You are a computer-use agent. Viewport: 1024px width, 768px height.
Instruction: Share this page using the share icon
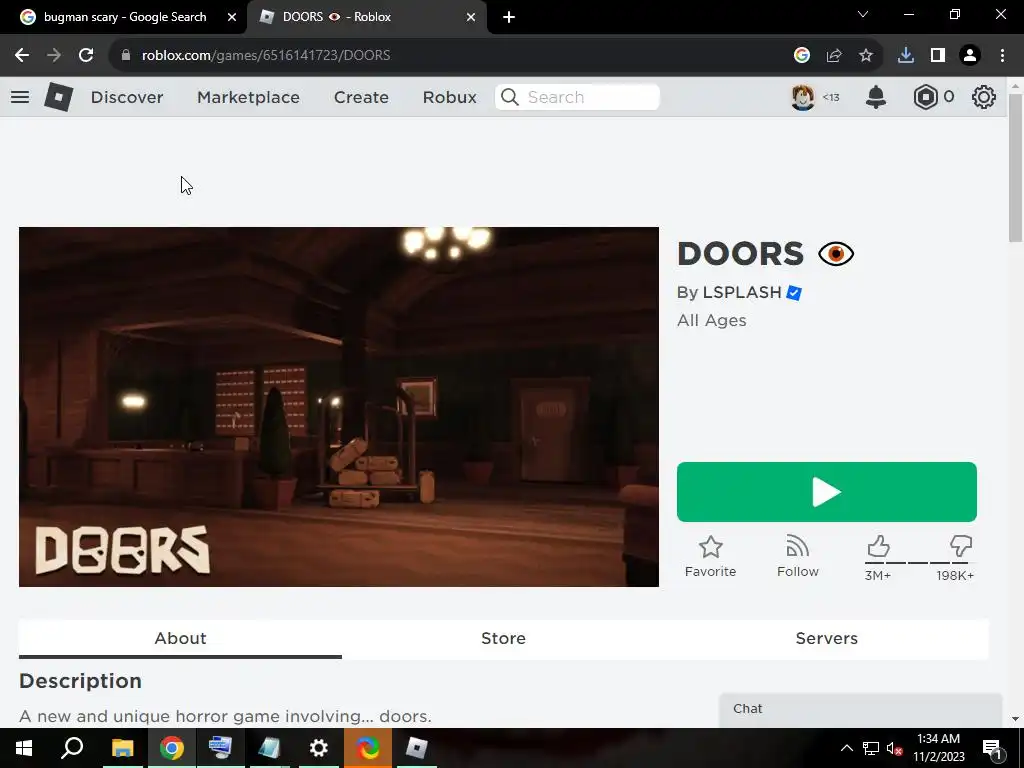(x=834, y=56)
